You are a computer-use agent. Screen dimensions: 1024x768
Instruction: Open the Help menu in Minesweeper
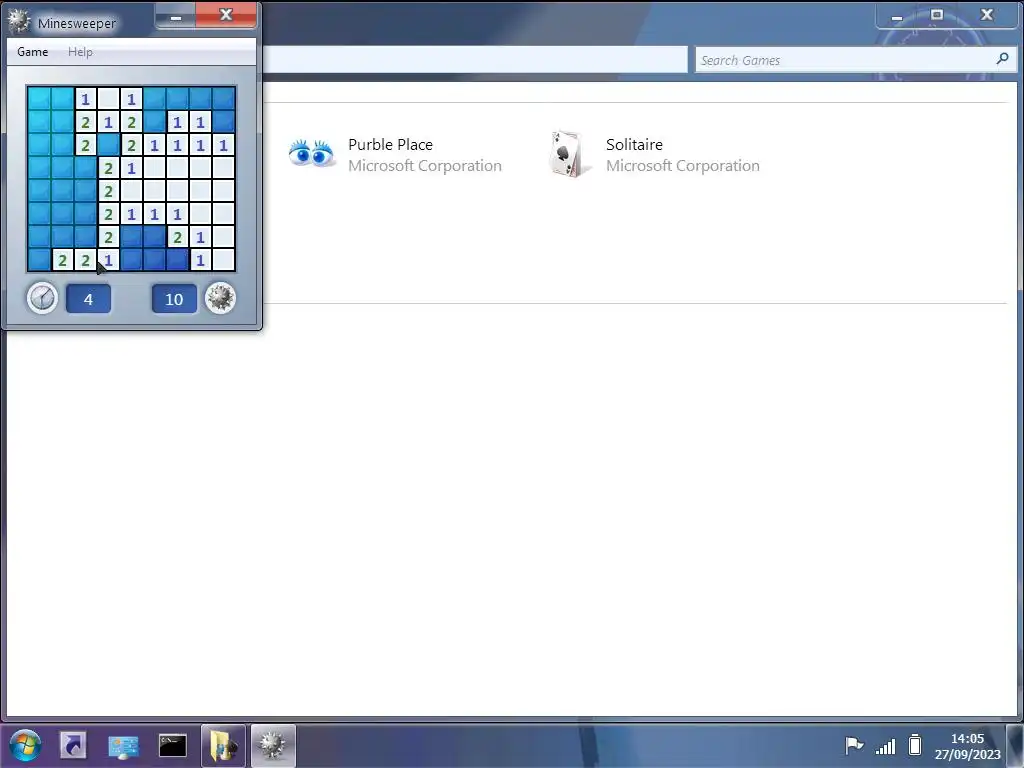(x=80, y=52)
